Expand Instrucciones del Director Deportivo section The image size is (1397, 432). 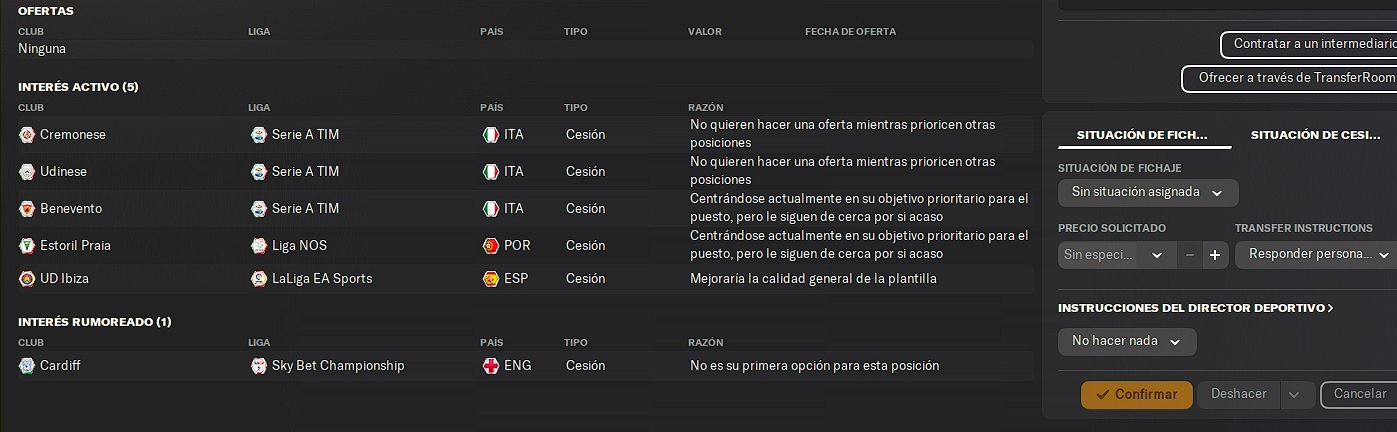tap(1196, 308)
